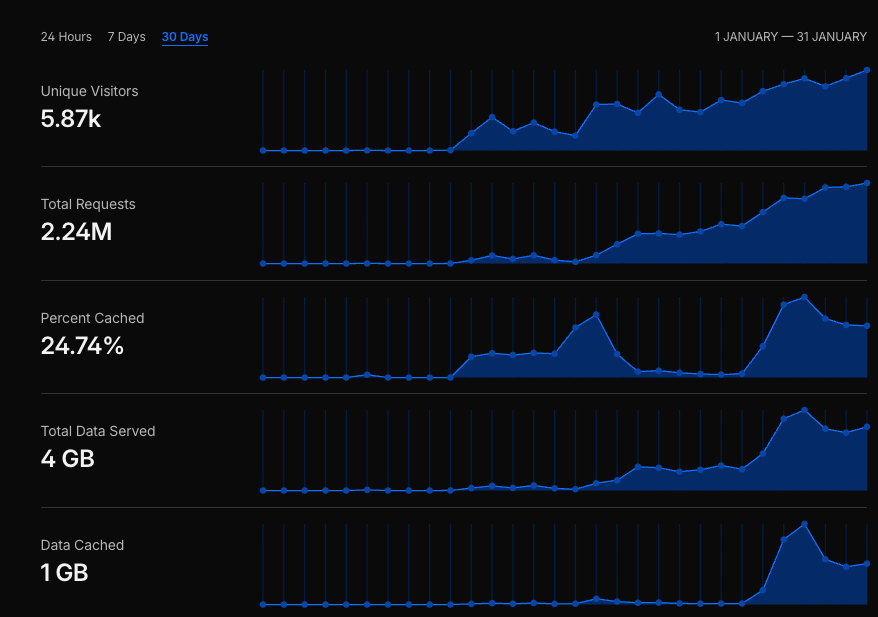Click the 5.87k unique visitors value
878x617 pixels.
click(71, 119)
